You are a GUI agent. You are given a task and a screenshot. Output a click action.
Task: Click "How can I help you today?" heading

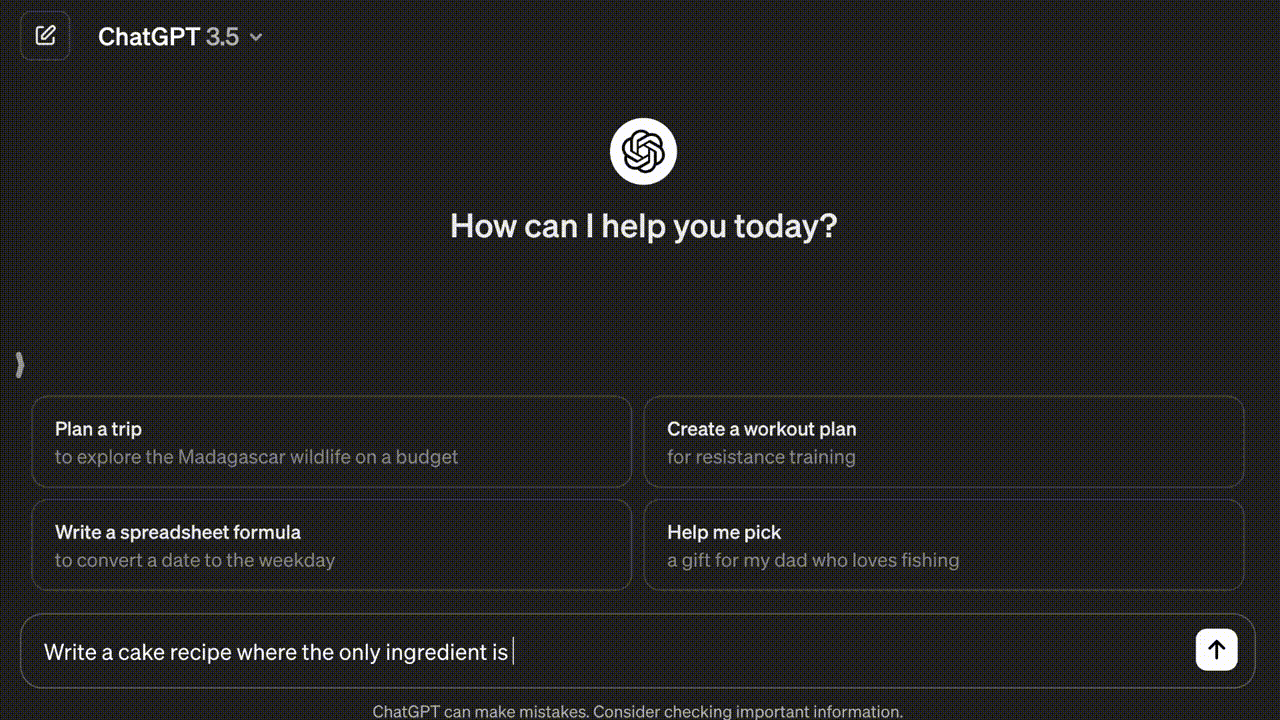(643, 226)
